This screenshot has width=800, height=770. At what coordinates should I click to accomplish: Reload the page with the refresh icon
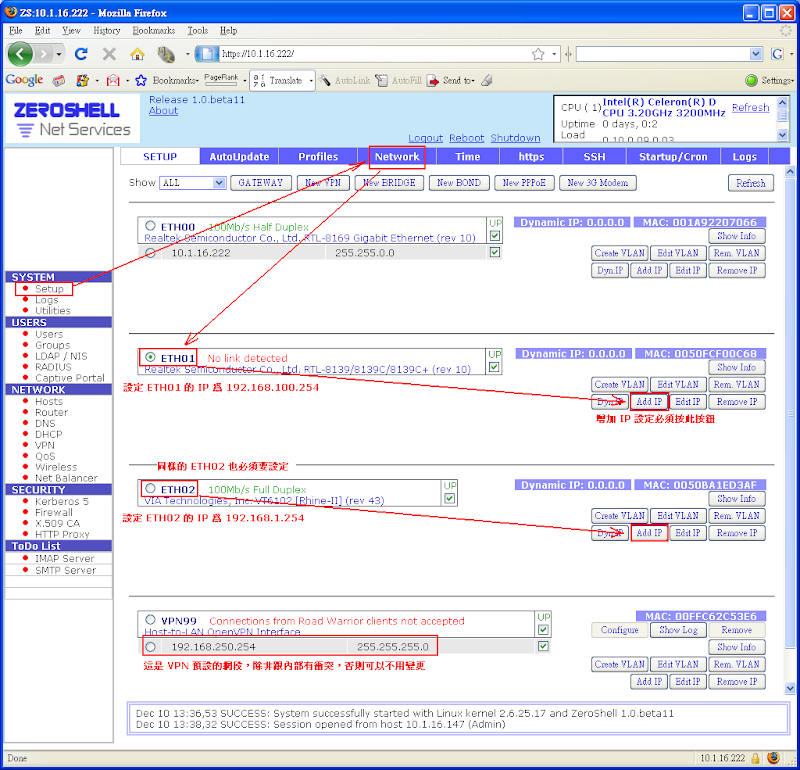tap(81, 54)
